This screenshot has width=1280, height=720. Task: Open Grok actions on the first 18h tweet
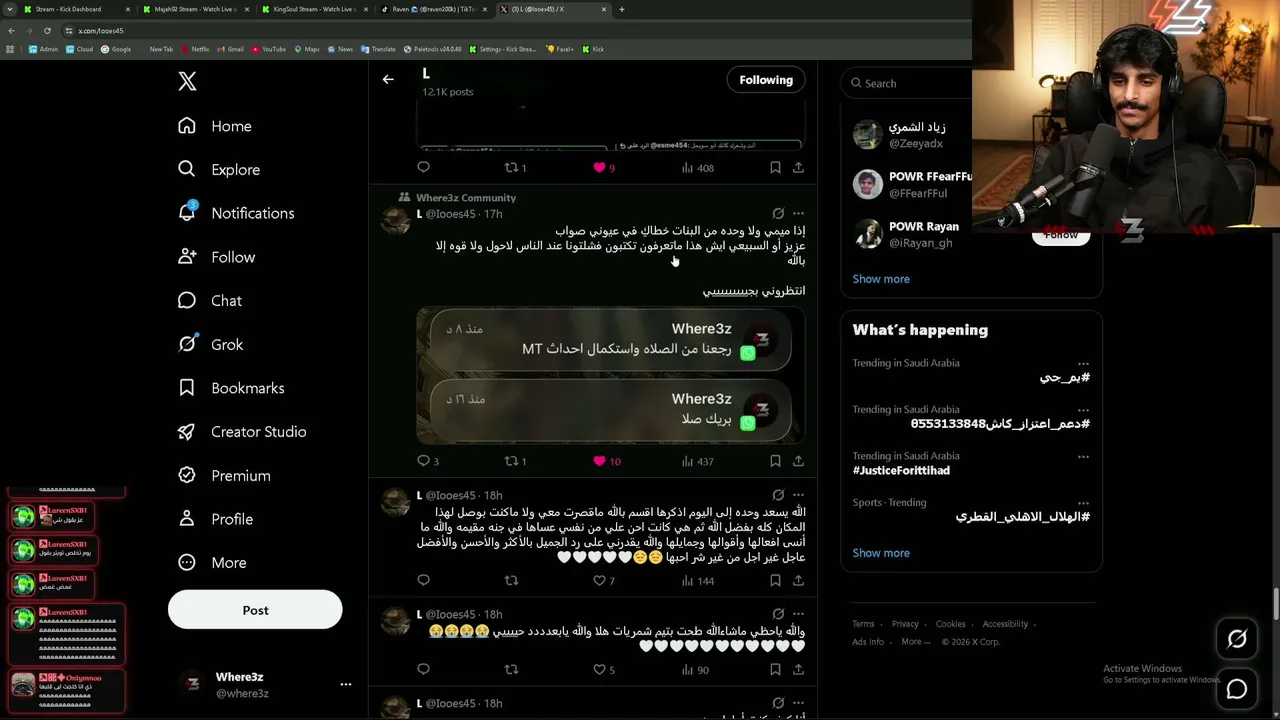(x=778, y=495)
